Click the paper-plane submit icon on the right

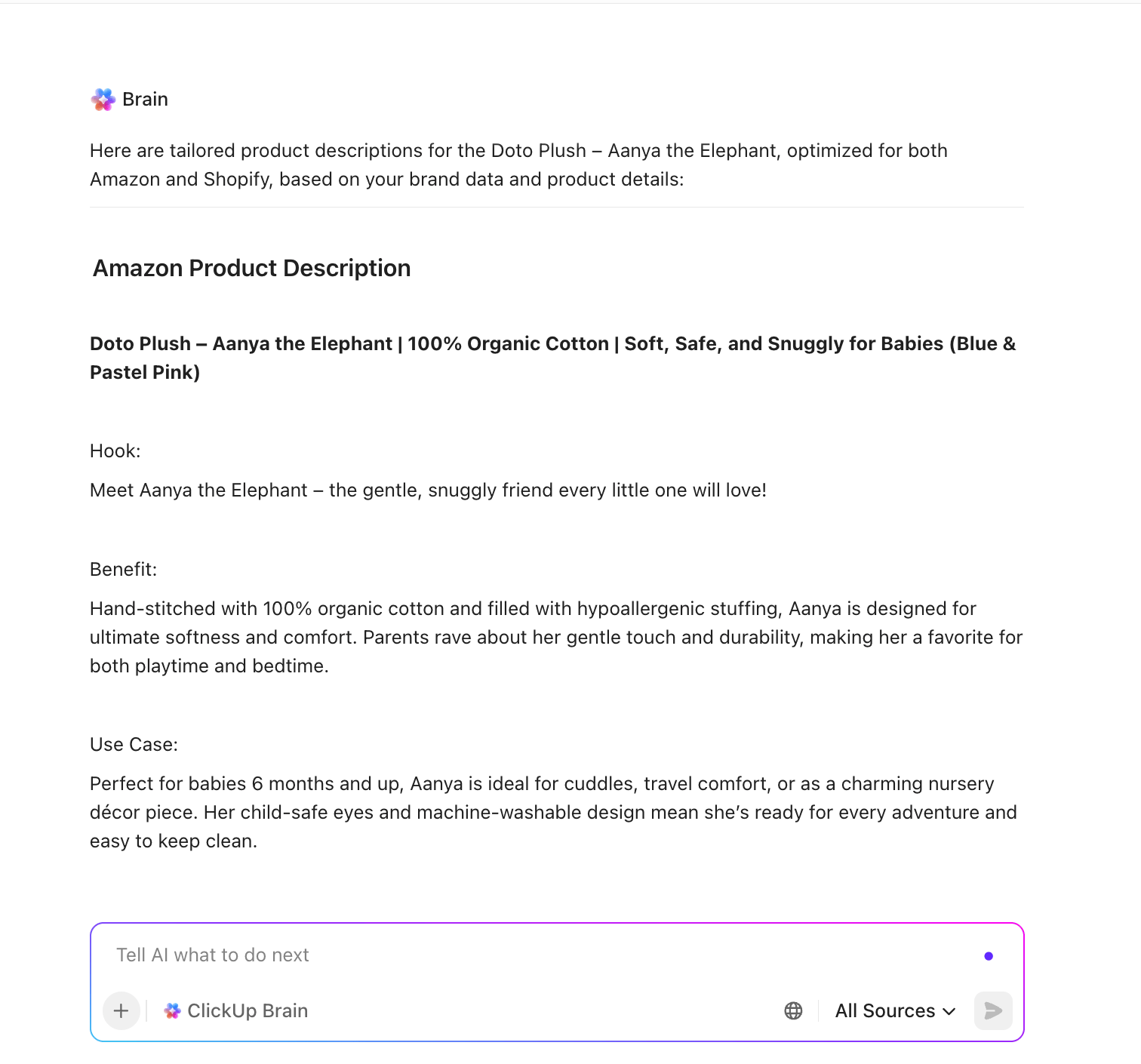992,1010
